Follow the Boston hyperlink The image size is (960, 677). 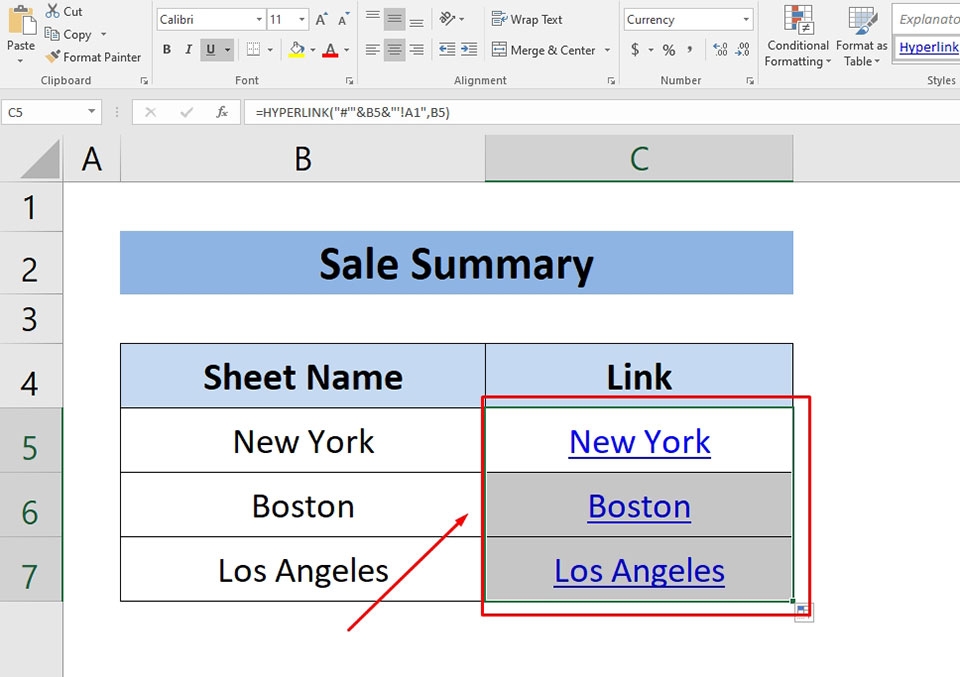639,506
